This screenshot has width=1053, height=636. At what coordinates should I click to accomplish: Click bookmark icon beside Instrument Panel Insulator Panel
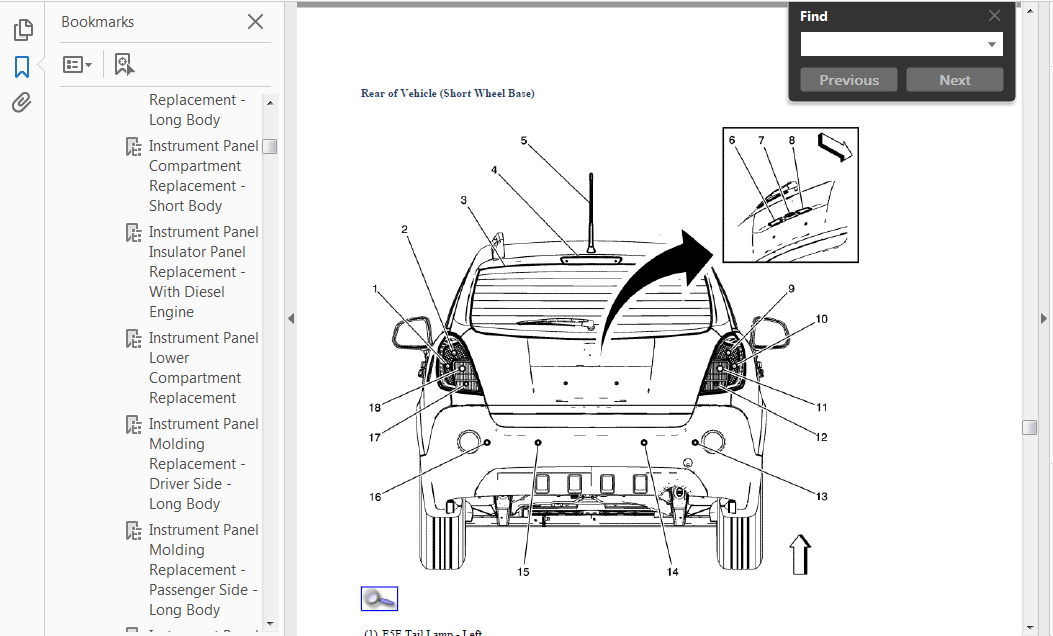[134, 232]
